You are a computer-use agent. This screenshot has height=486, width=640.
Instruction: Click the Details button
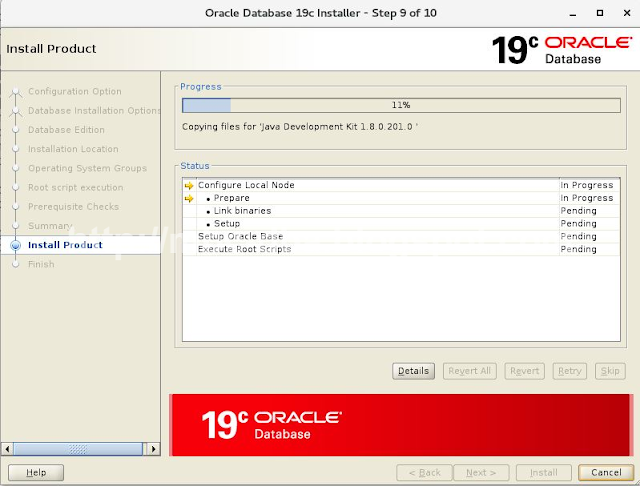point(413,371)
